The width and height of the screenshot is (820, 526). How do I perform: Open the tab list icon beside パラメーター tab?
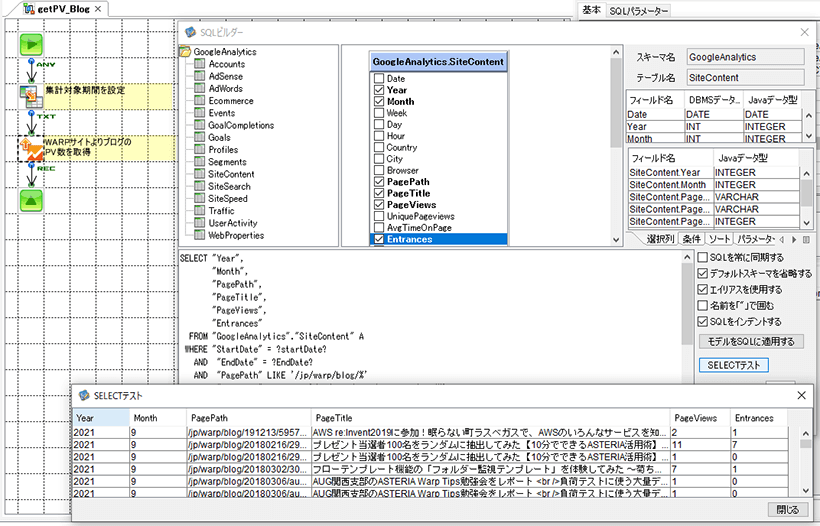point(806,239)
